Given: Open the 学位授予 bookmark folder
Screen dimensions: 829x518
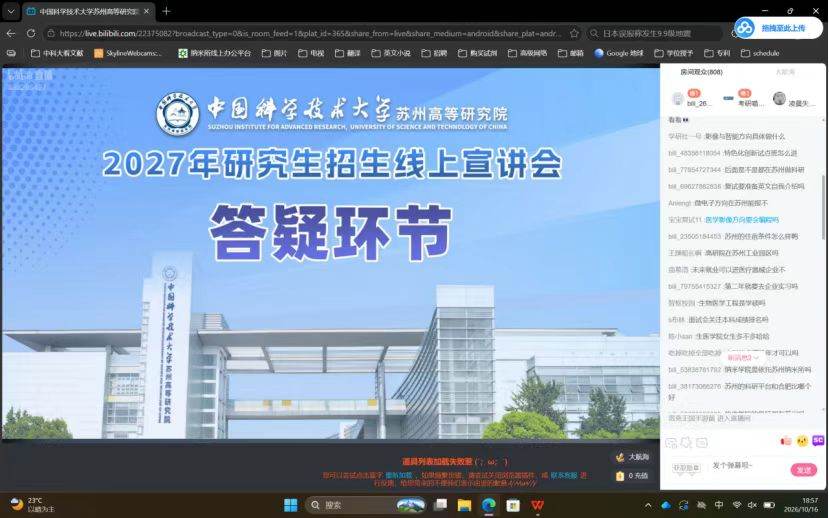Looking at the screenshot, I should [x=674, y=53].
